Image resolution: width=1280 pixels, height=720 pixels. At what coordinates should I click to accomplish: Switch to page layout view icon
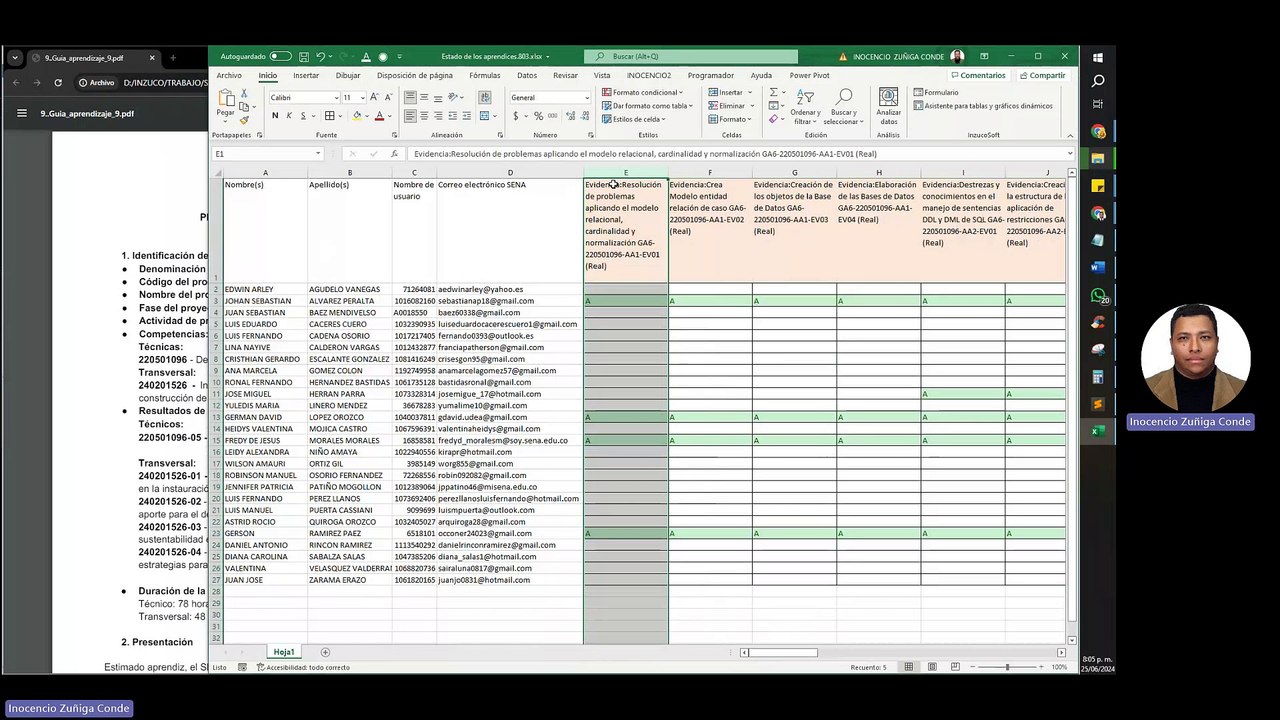pos(932,667)
